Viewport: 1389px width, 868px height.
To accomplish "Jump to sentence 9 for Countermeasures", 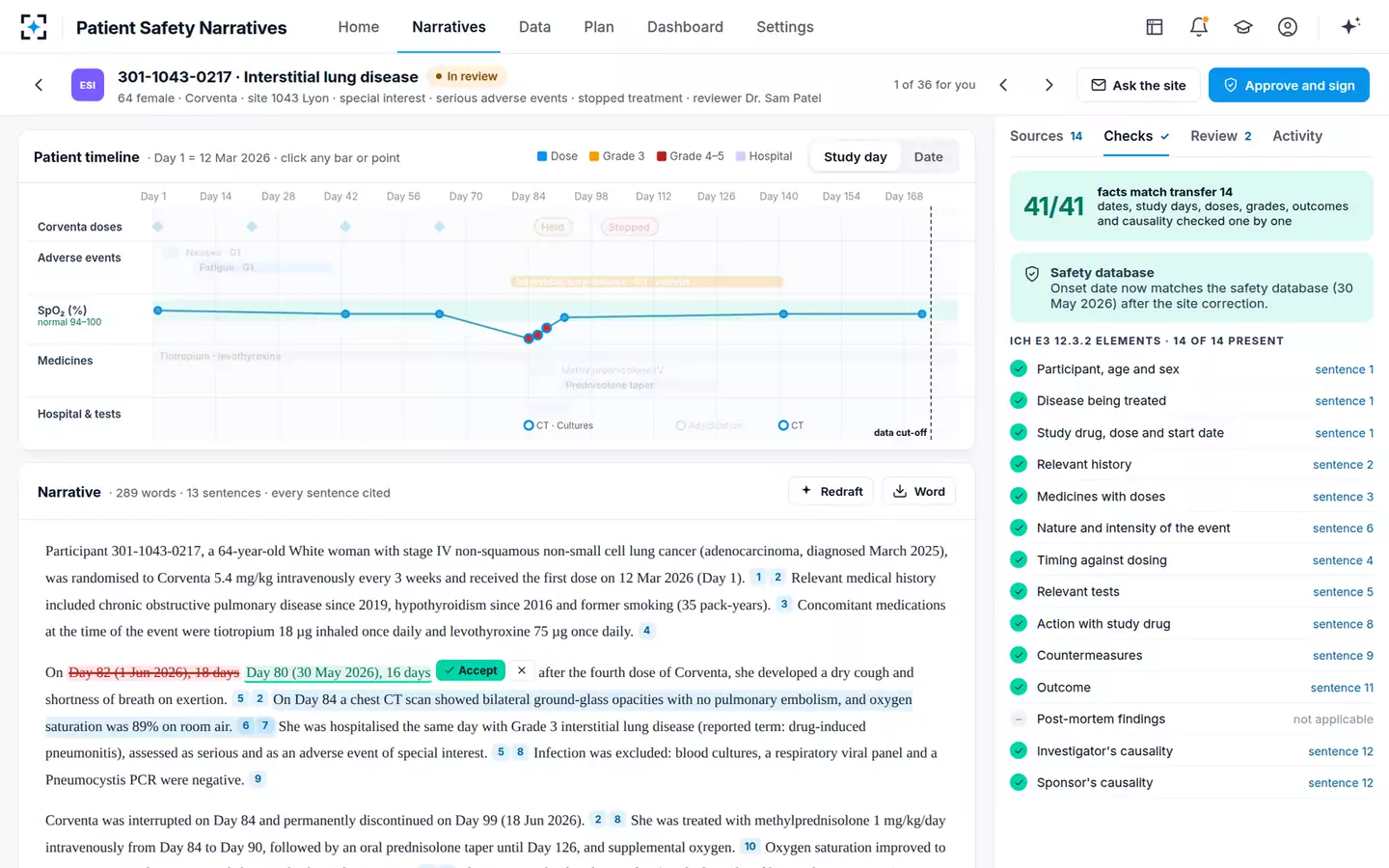I will (x=1343, y=656).
